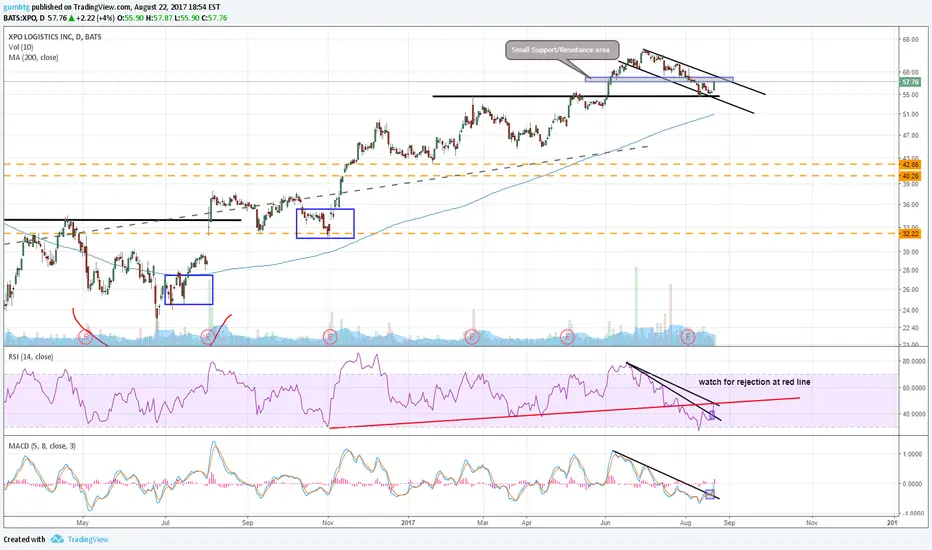Viewport: 932px width, 550px height.
Task: Click the Mar time axis label
Action: tap(483, 523)
